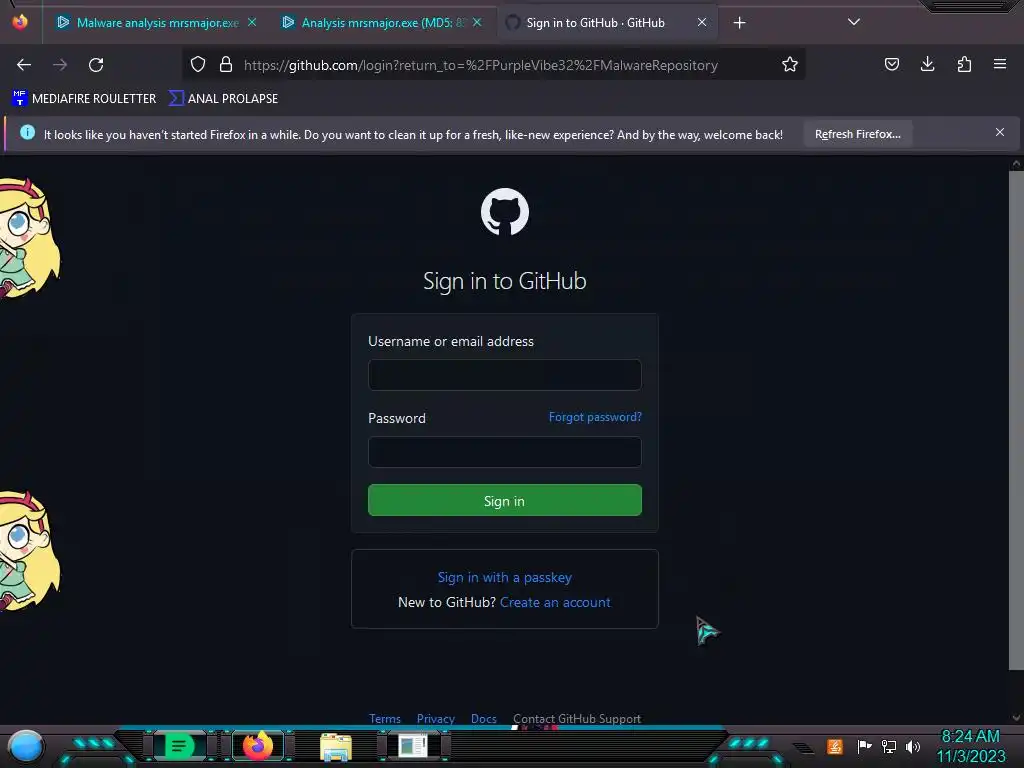Choose Sign in with a passkey
This screenshot has height=768, width=1024.
504,577
